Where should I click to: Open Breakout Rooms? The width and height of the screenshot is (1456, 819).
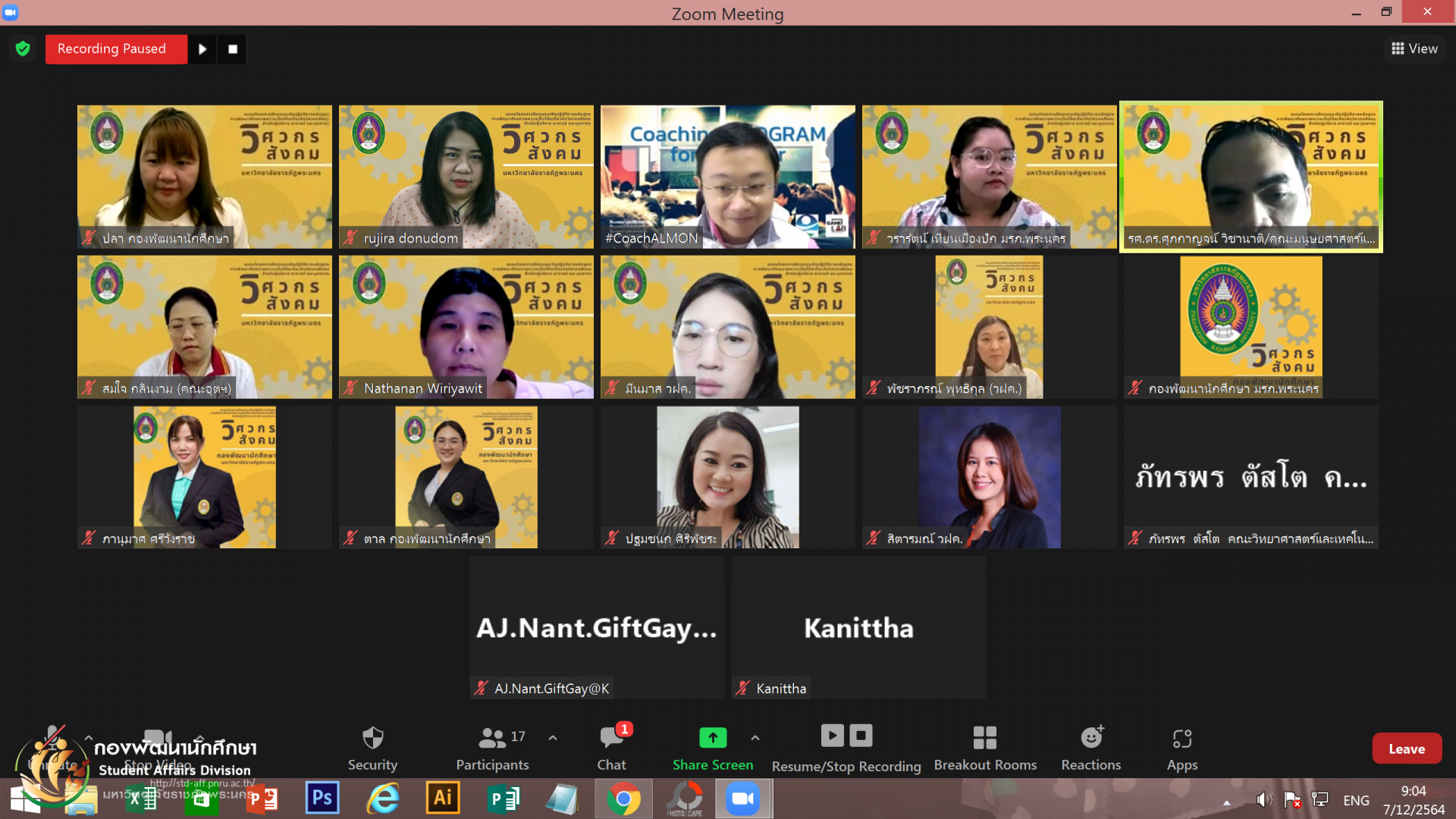click(x=985, y=748)
